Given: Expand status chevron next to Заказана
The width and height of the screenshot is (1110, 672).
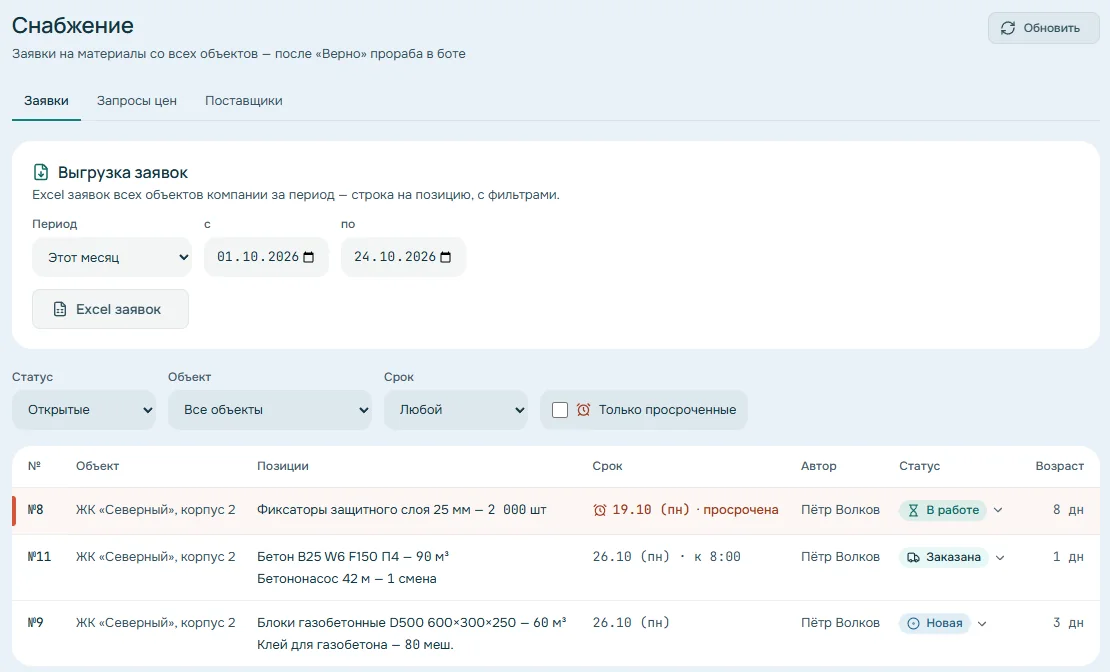Looking at the screenshot, I should pyautogui.click(x=1000, y=558).
